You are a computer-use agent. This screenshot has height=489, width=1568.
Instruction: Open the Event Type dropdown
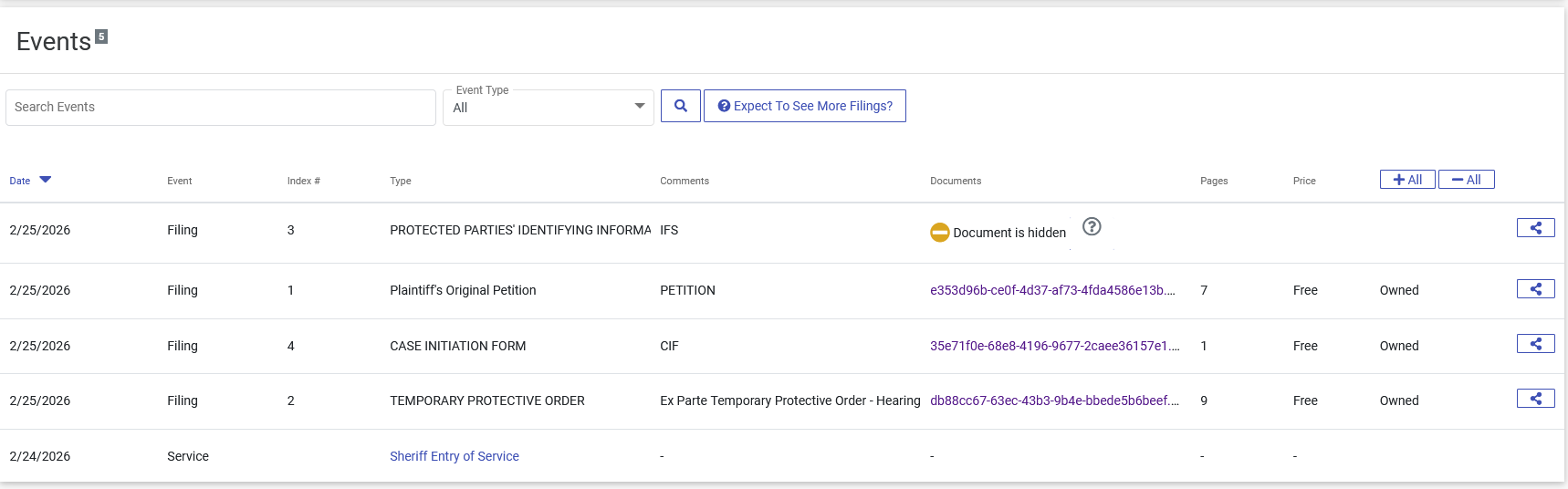pyautogui.click(x=548, y=108)
